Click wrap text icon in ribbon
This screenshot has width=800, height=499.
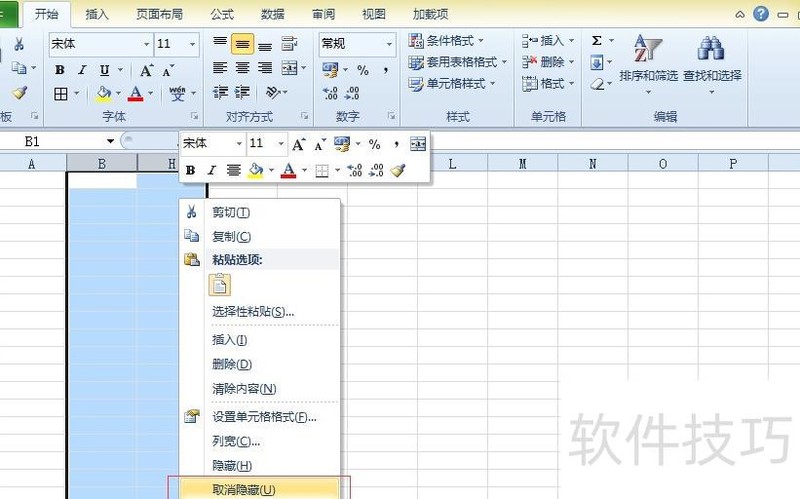coord(289,44)
